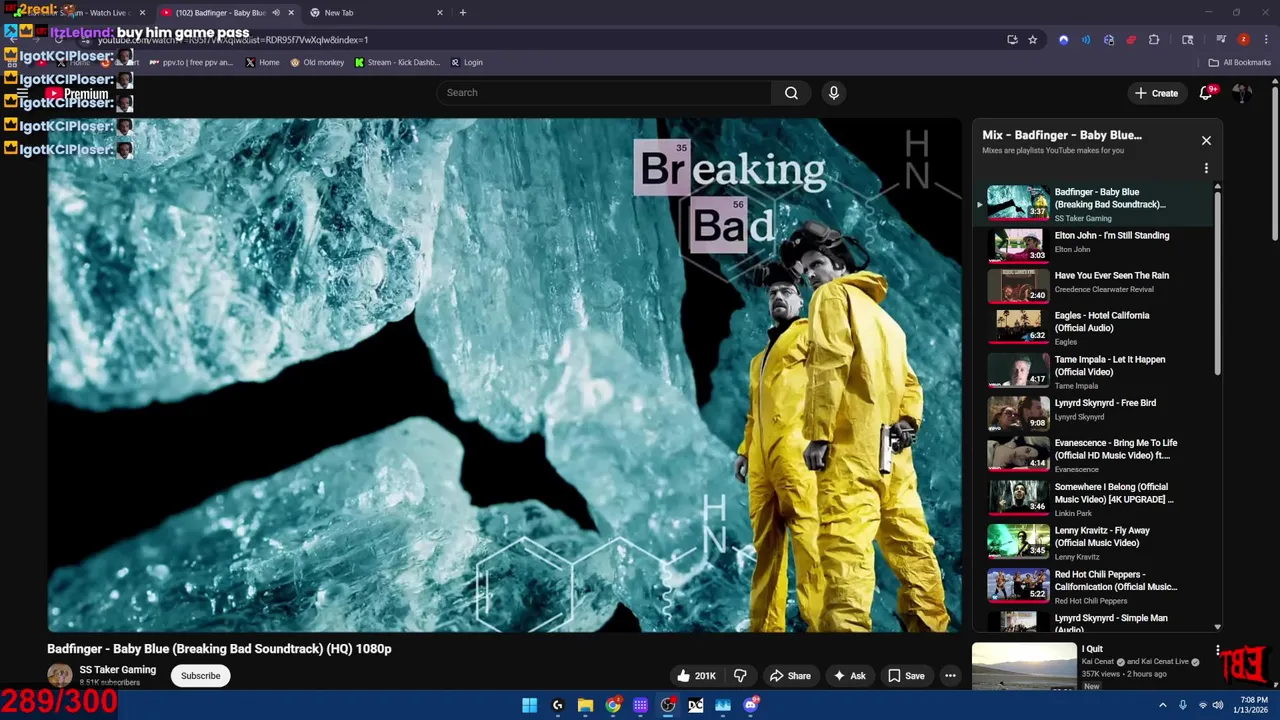Click the Breaking Bad video player
This screenshot has width=1280, height=720.
[x=504, y=375]
